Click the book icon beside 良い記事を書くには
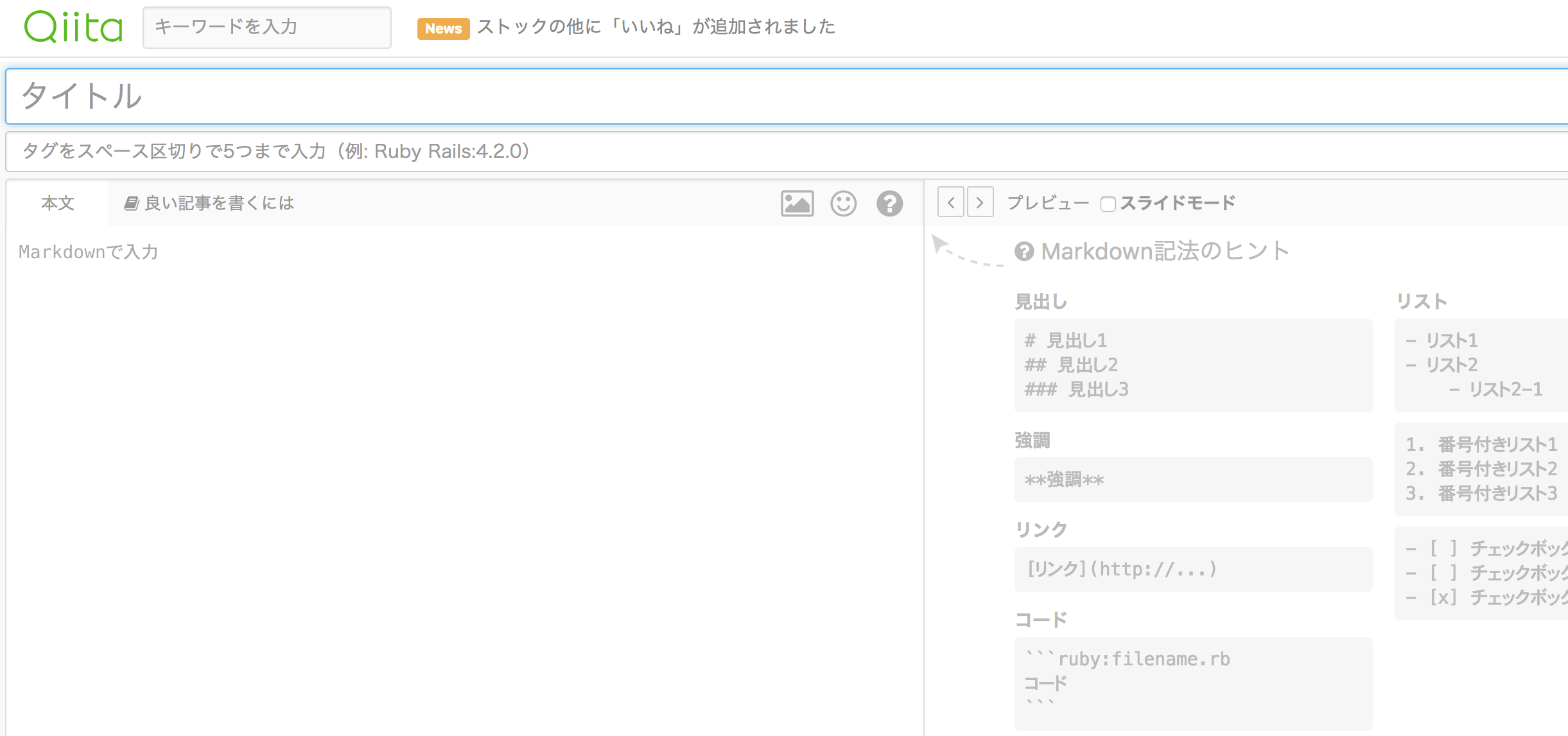Screen dimensions: 1568x736 131,204
